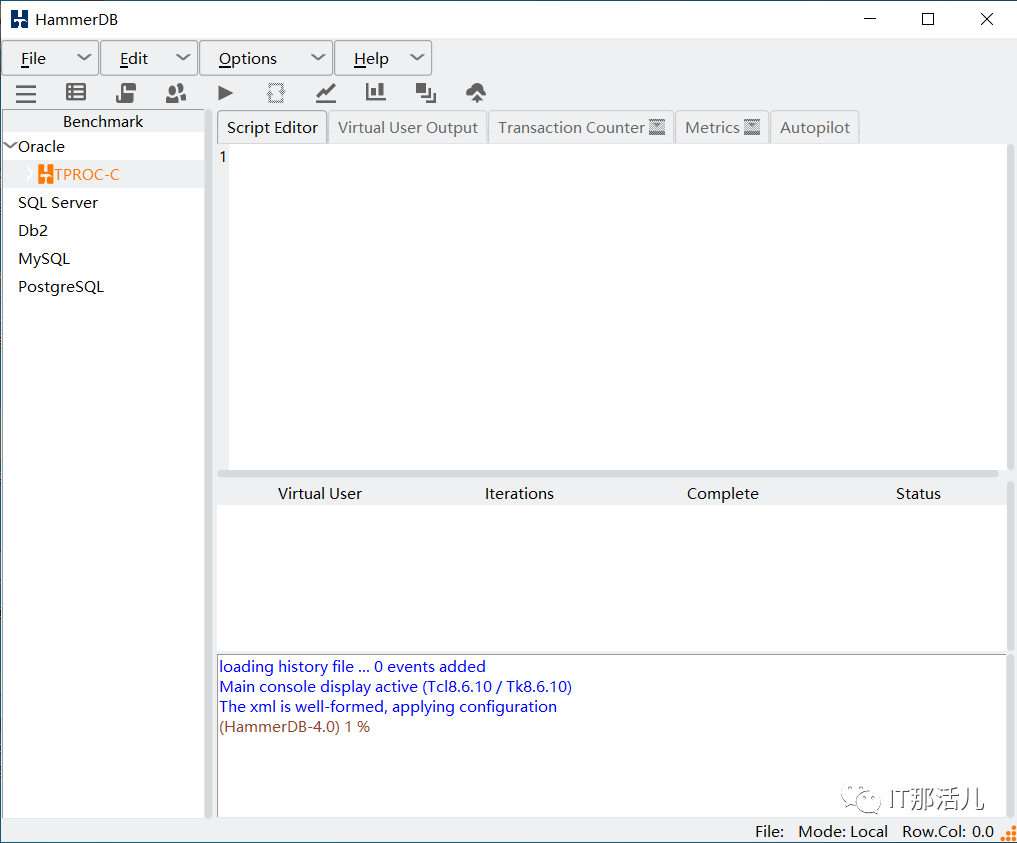1017x843 pixels.
Task: Click the HammerDB logo in title bar
Action: (x=19, y=19)
